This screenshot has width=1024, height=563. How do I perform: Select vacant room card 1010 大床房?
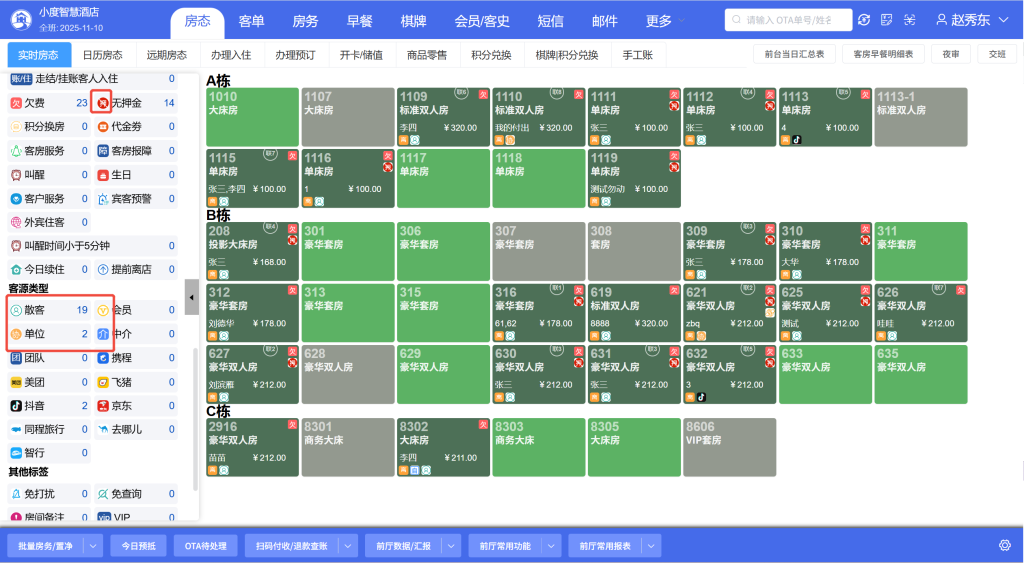click(x=253, y=117)
